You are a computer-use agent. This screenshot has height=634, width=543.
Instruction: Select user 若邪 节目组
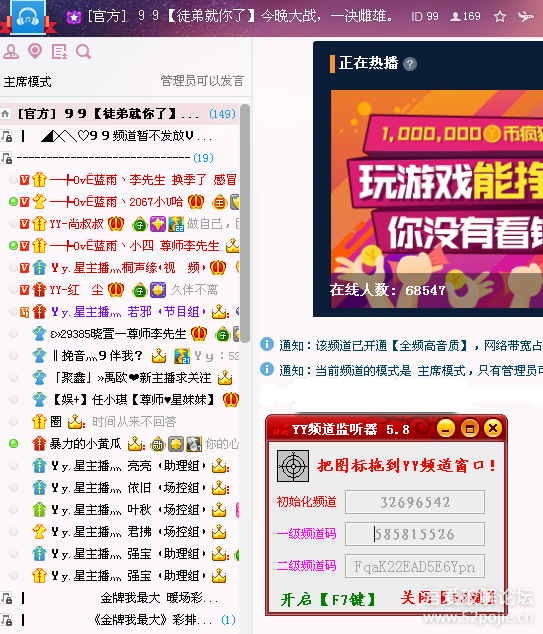[x=120, y=312]
